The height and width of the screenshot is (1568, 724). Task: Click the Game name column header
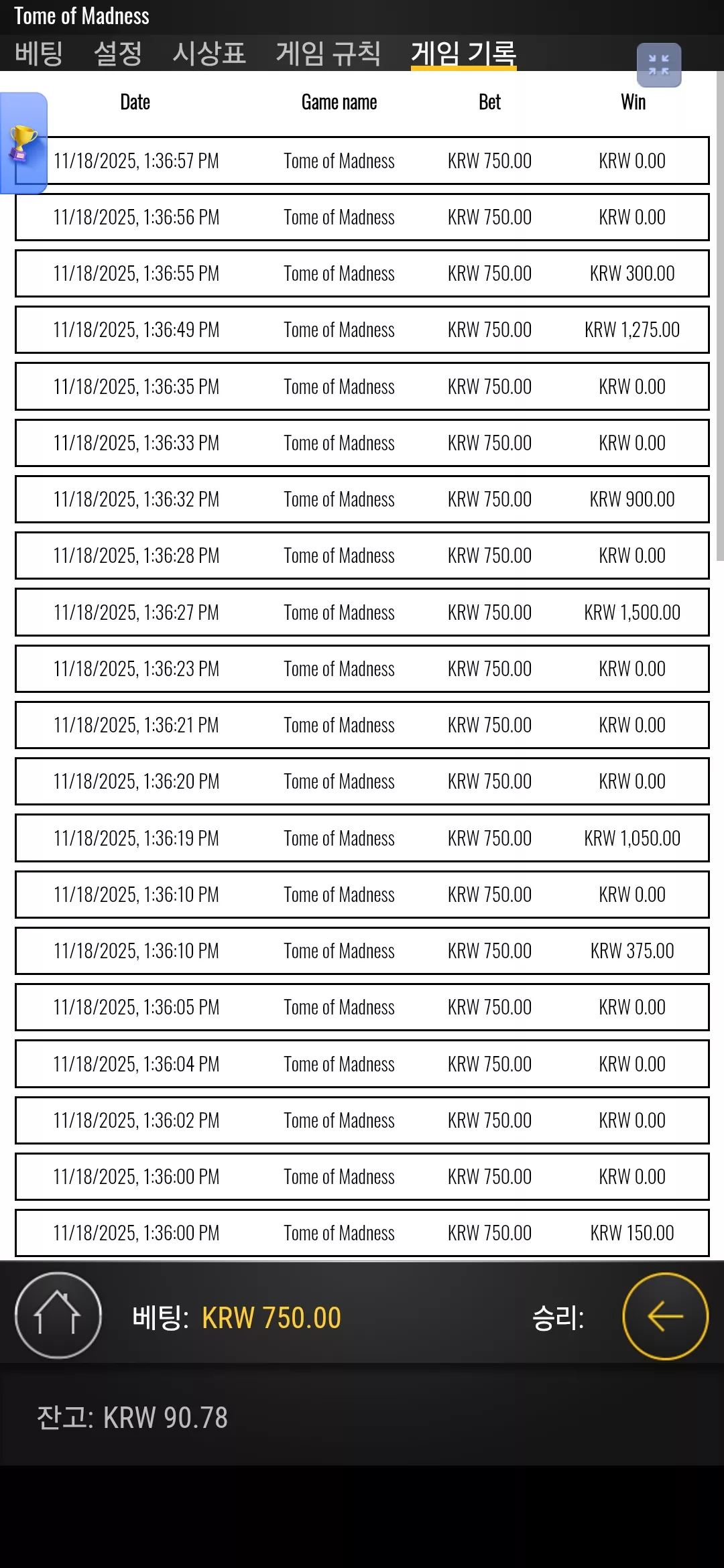point(339,102)
